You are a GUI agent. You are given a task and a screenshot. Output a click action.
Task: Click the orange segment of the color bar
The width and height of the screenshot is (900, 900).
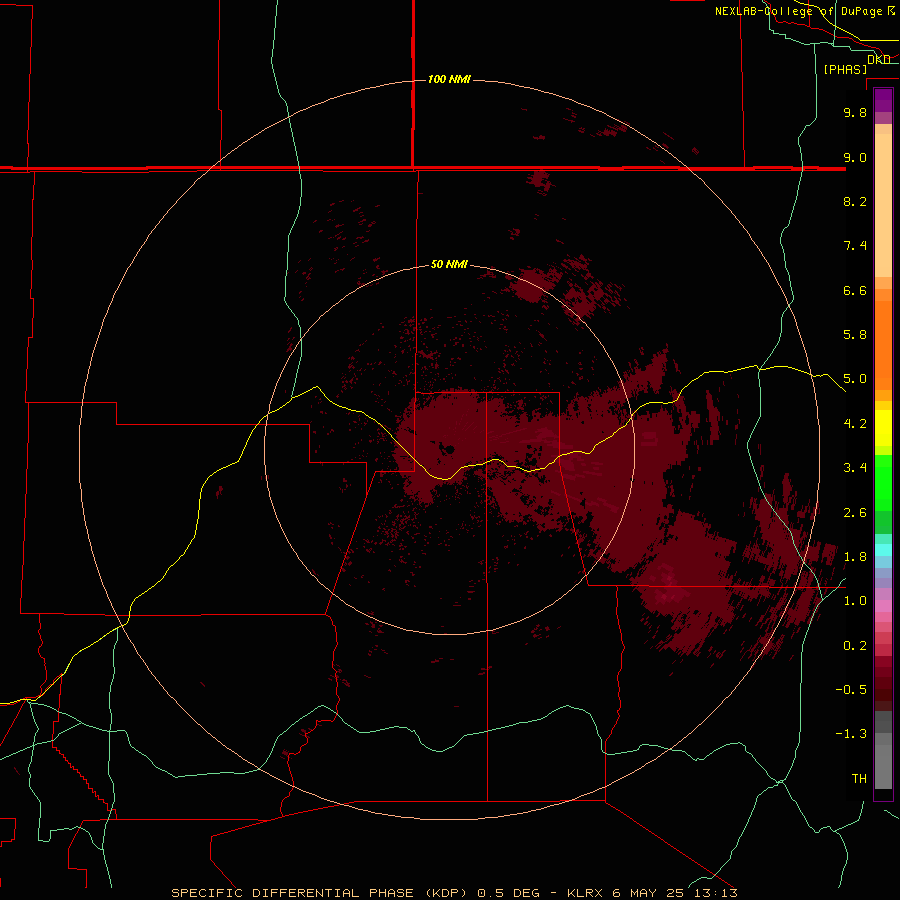pyautogui.click(x=883, y=346)
